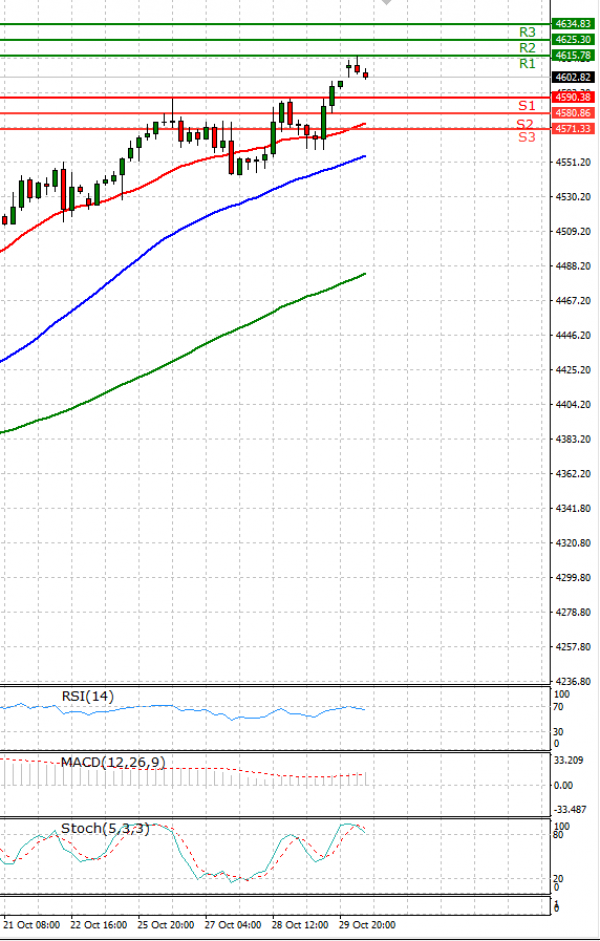Click the 28 Oct 12:00 time label
This screenshot has width=600, height=941.
299,925
